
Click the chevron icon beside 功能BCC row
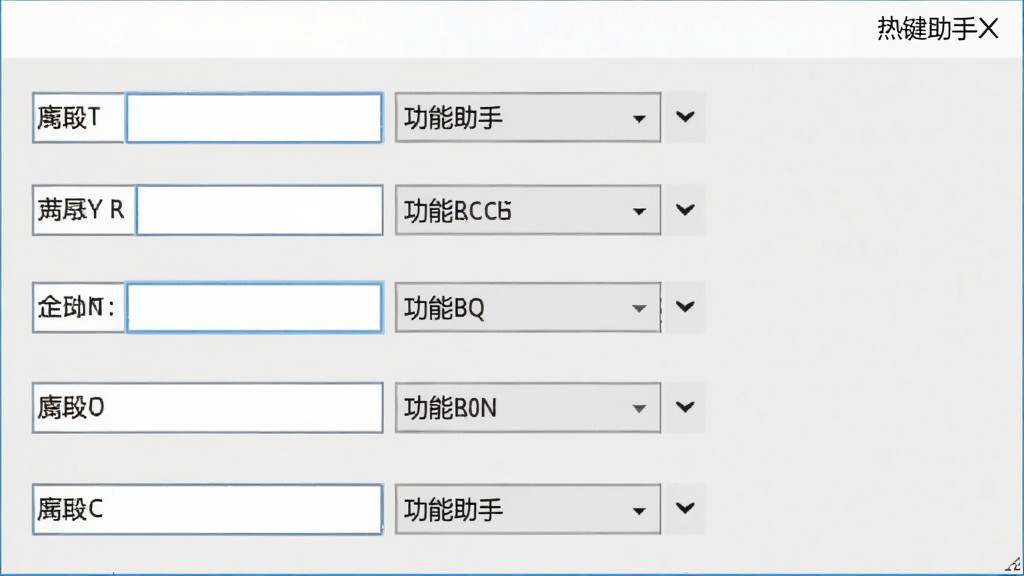(x=684, y=210)
